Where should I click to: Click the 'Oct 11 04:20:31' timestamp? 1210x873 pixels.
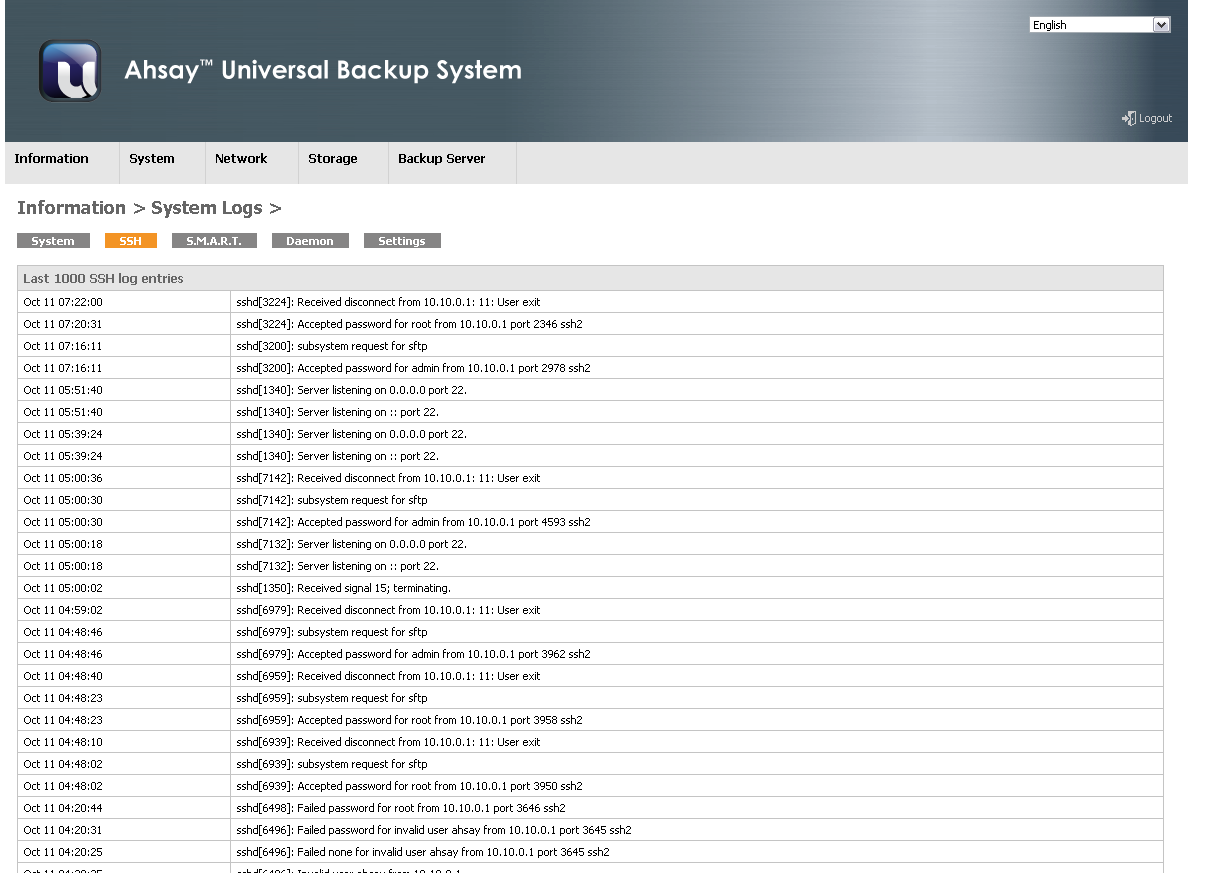coord(63,830)
